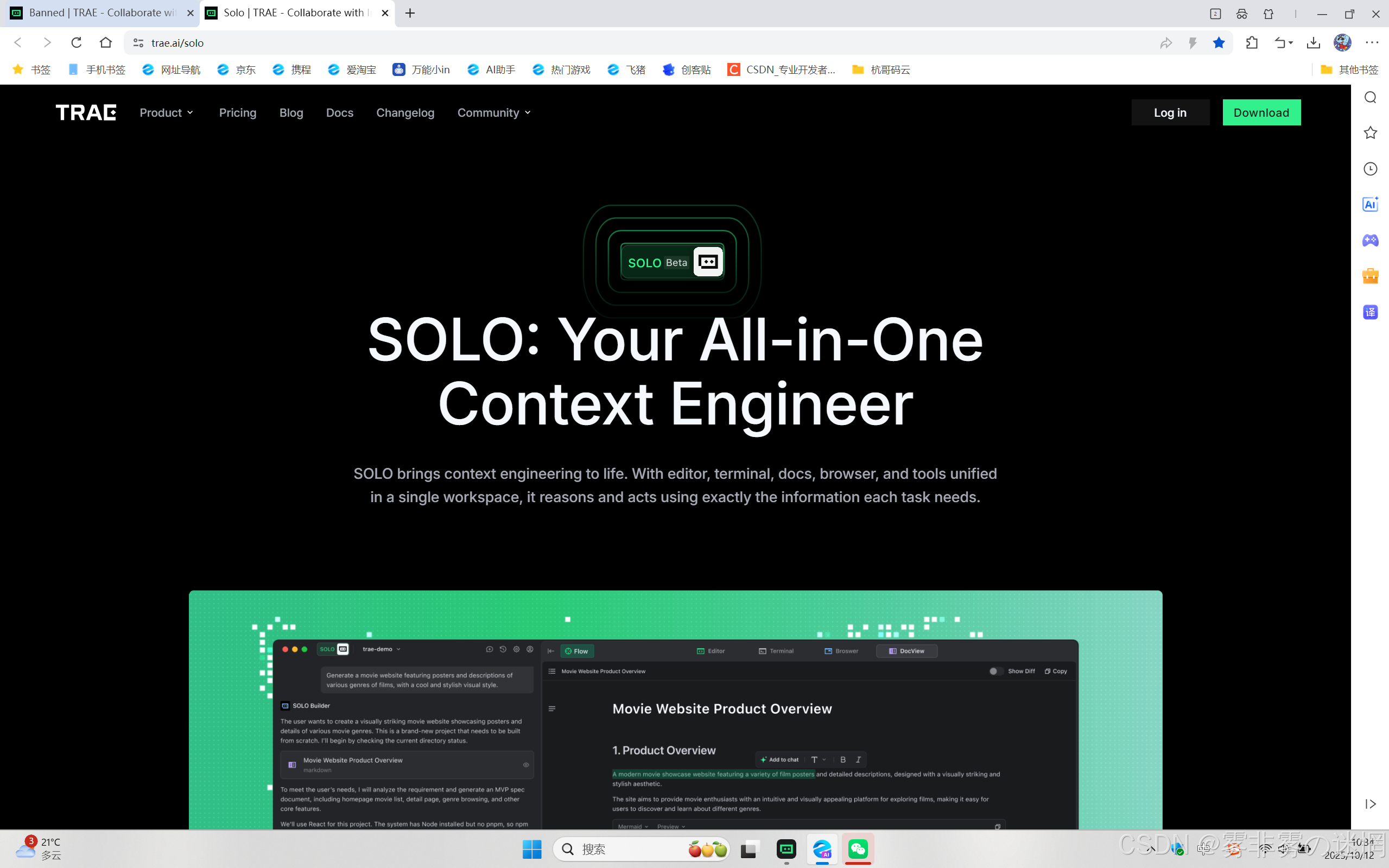
Task: Click the bookmark star in address bar
Action: (1219, 42)
